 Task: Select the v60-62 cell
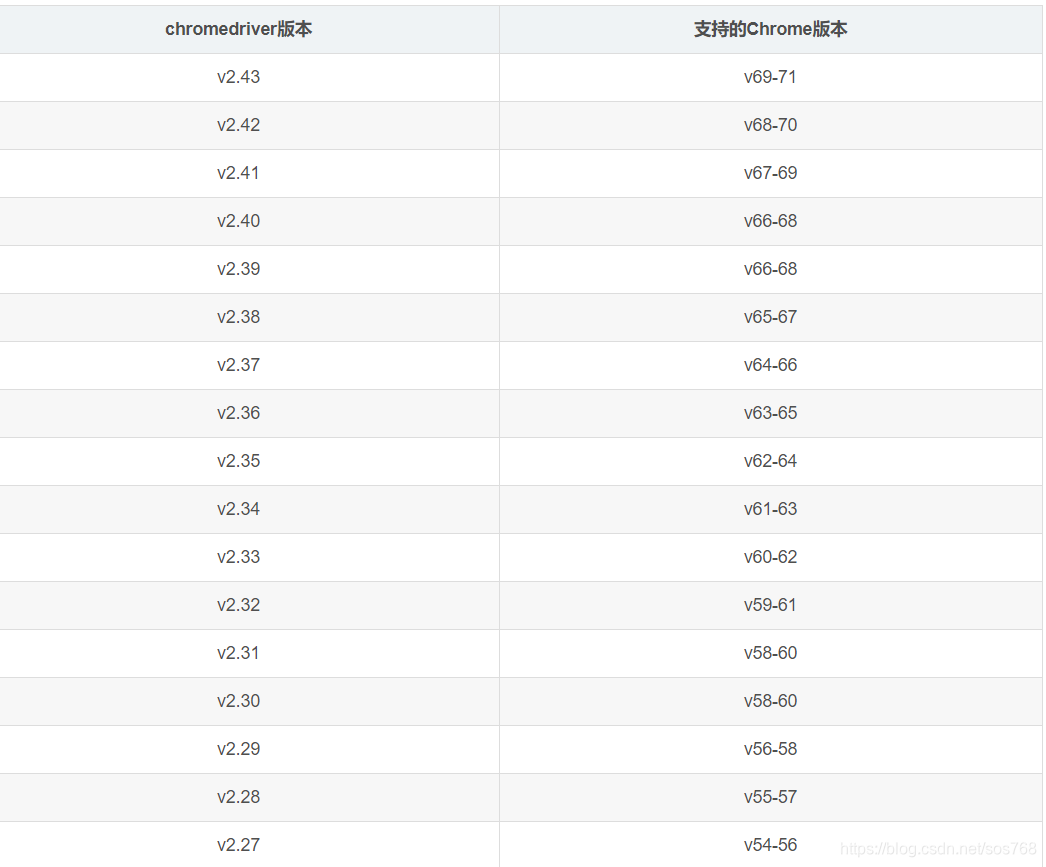coord(770,558)
